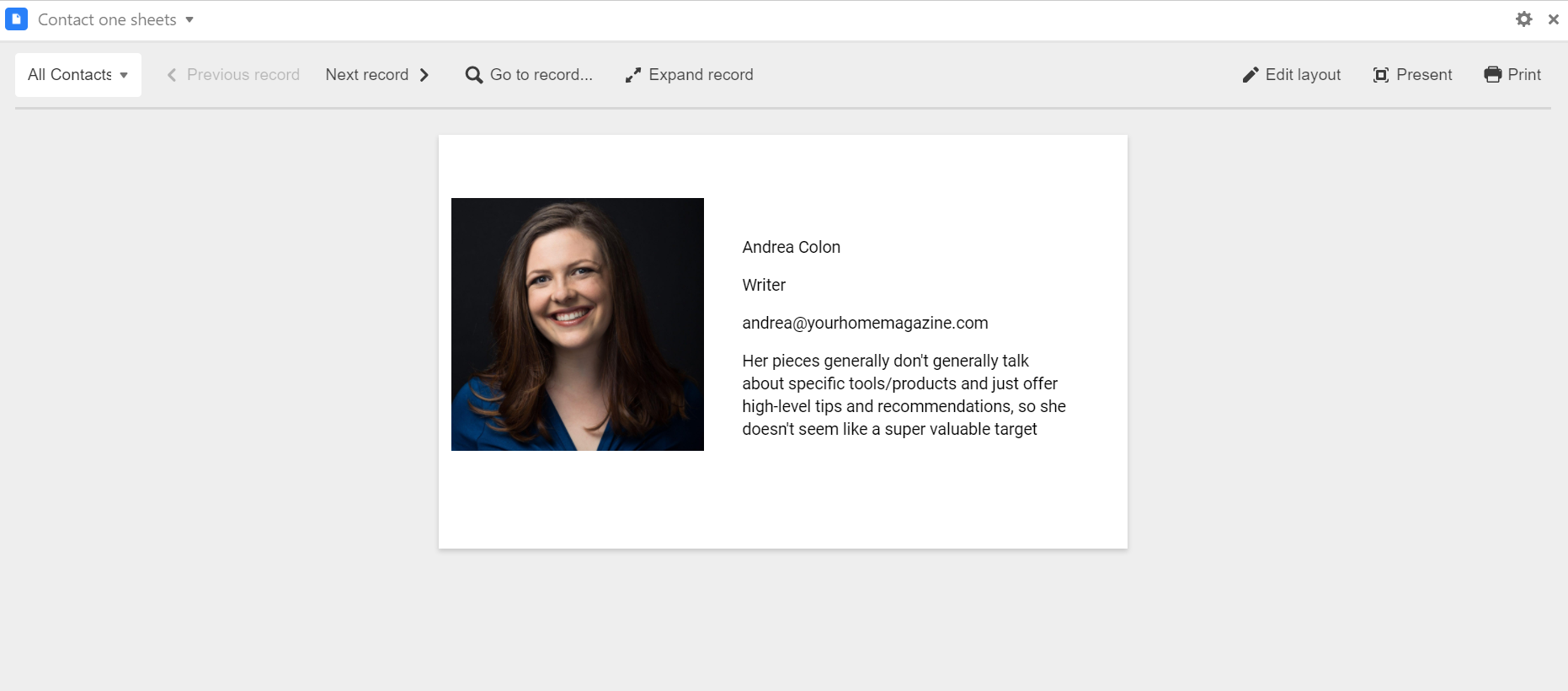Click Andrea Colon's portrait photo

click(578, 324)
